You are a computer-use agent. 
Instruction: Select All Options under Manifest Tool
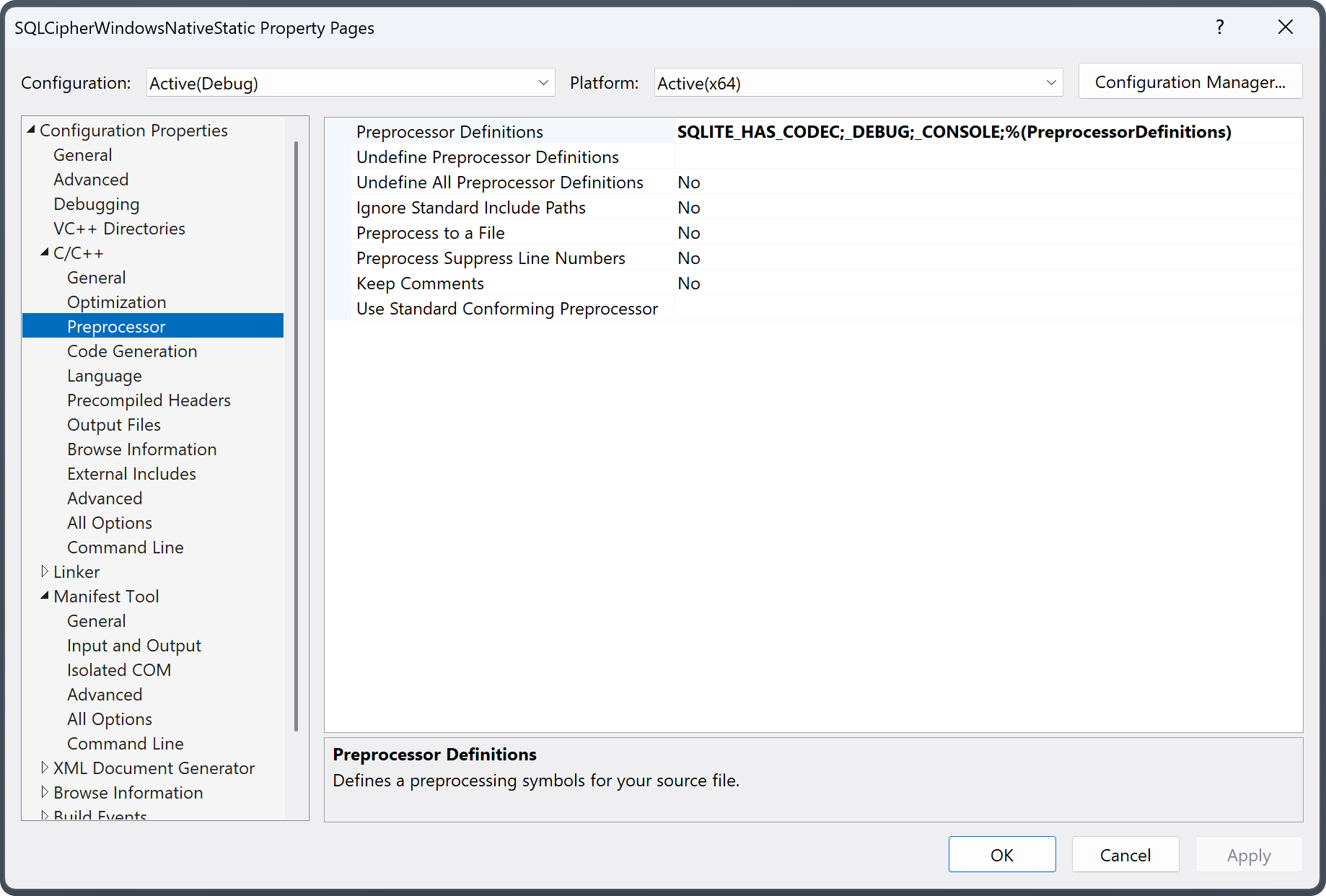[110, 719]
